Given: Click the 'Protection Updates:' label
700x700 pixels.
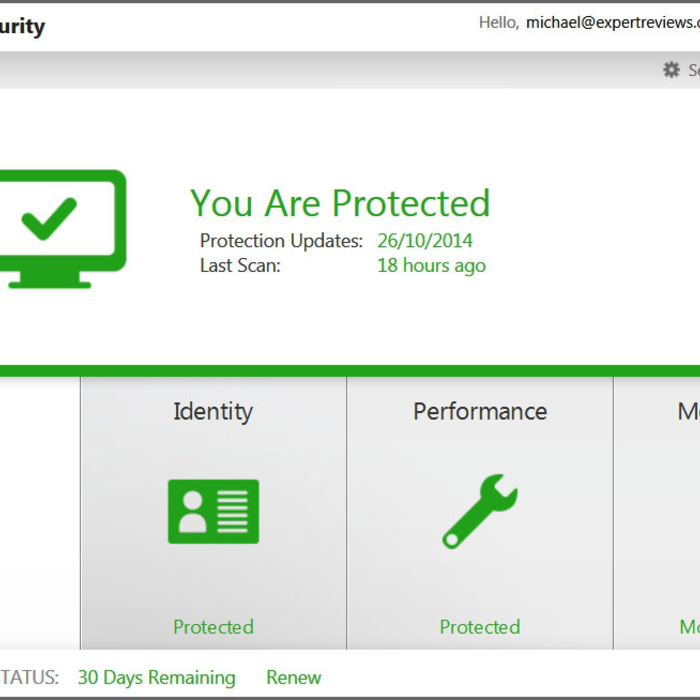Looking at the screenshot, I should [x=281, y=241].
